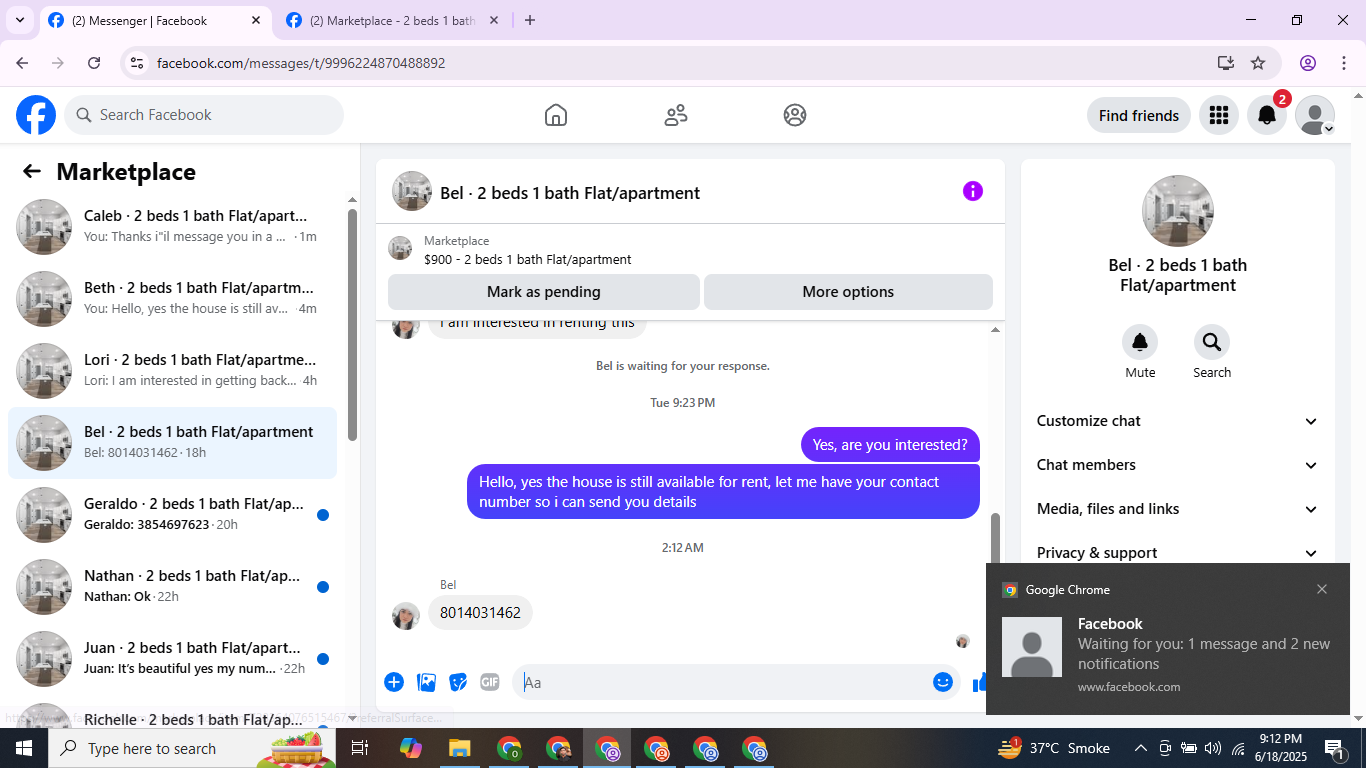Launch Copilot from the taskbar
Screen dimensions: 1366x768
click(x=410, y=748)
